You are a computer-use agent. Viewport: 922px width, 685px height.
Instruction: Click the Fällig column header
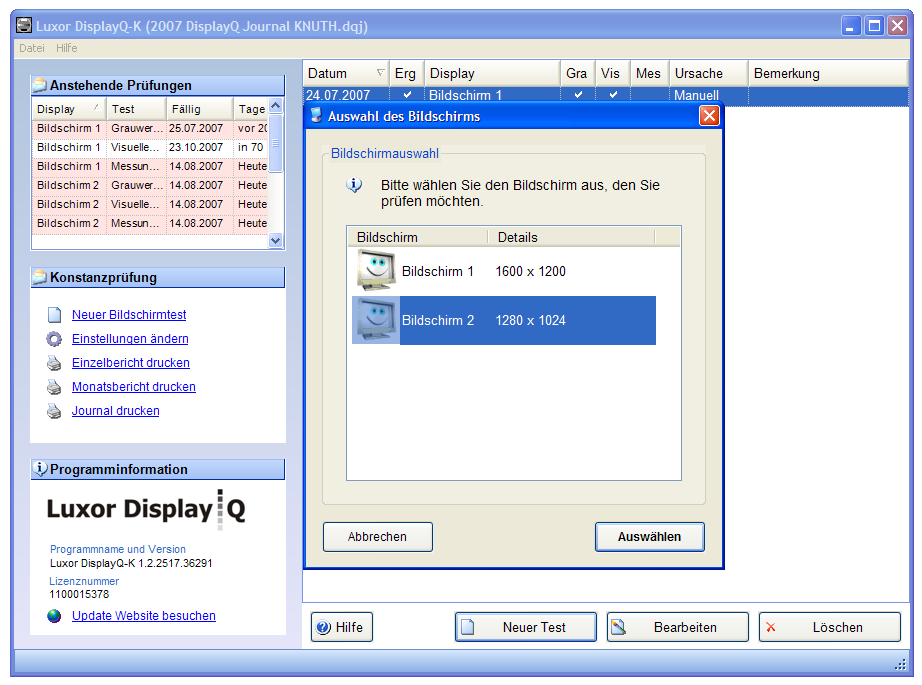coord(199,109)
